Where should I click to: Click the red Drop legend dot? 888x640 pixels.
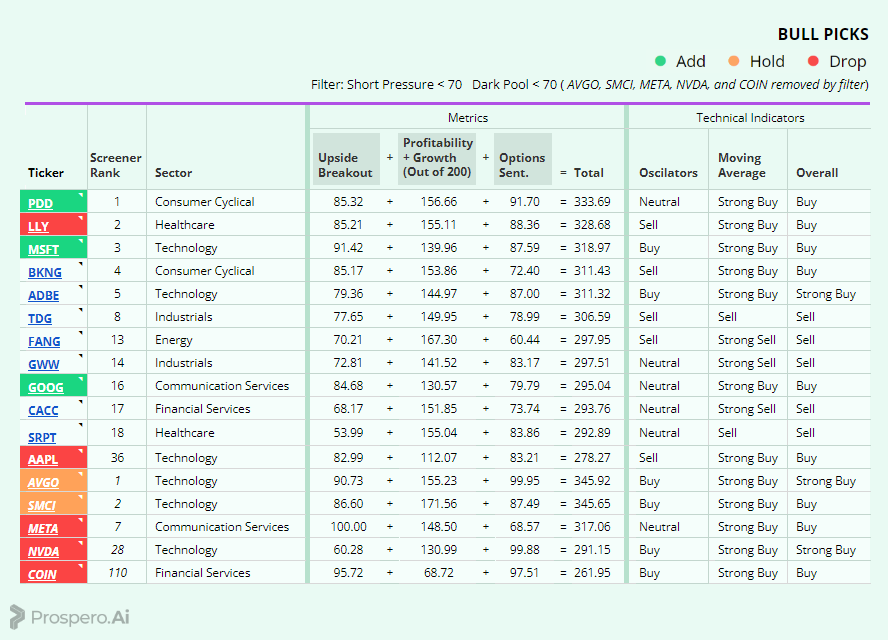point(813,61)
